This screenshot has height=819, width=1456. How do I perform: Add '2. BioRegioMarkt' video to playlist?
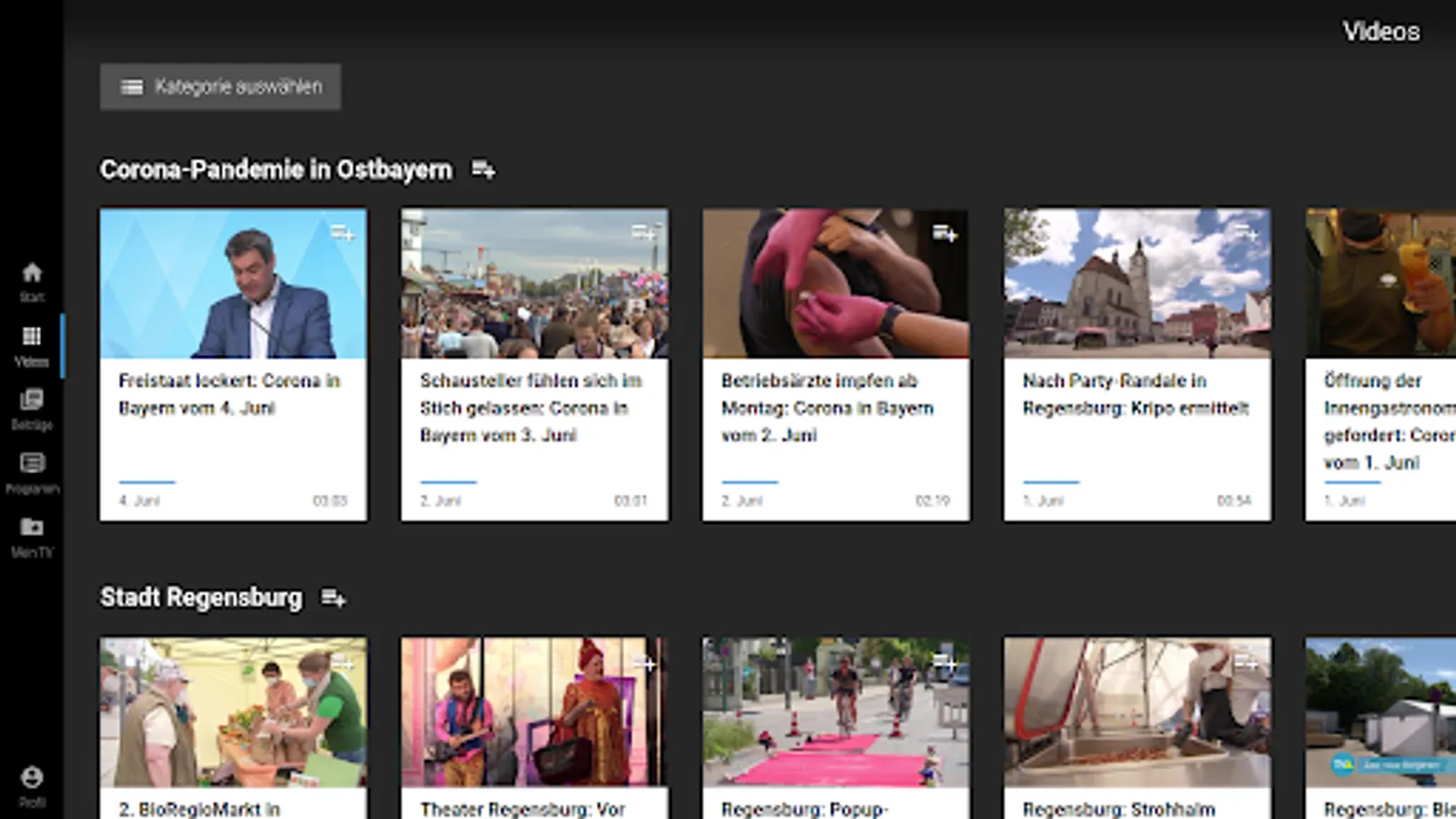[x=342, y=662]
